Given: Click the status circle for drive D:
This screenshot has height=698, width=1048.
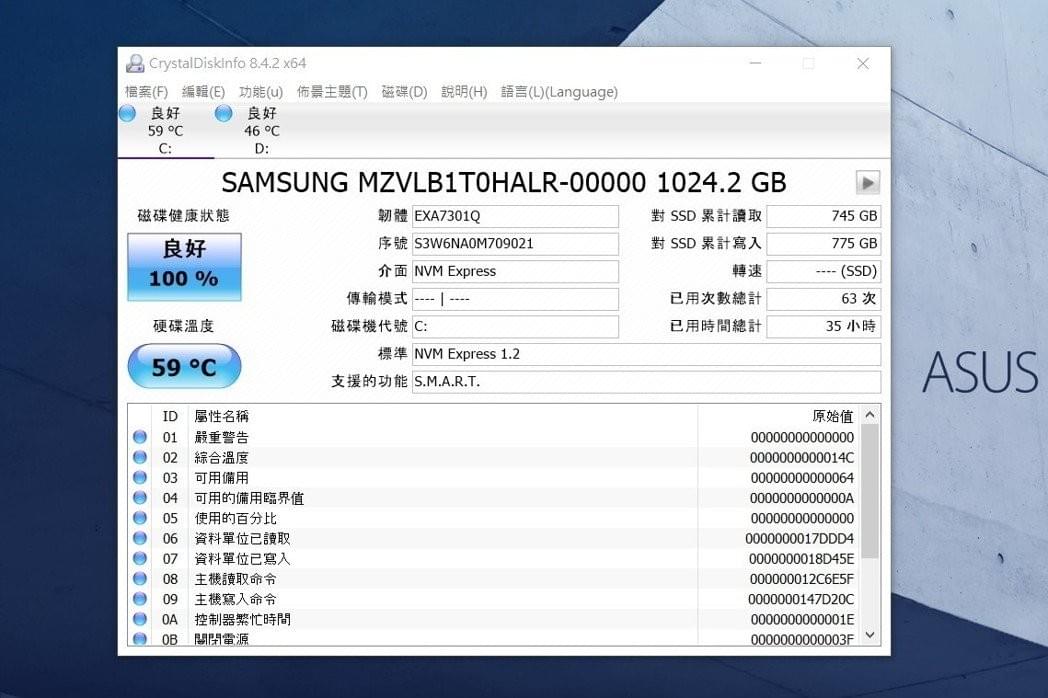Looking at the screenshot, I should (x=223, y=114).
